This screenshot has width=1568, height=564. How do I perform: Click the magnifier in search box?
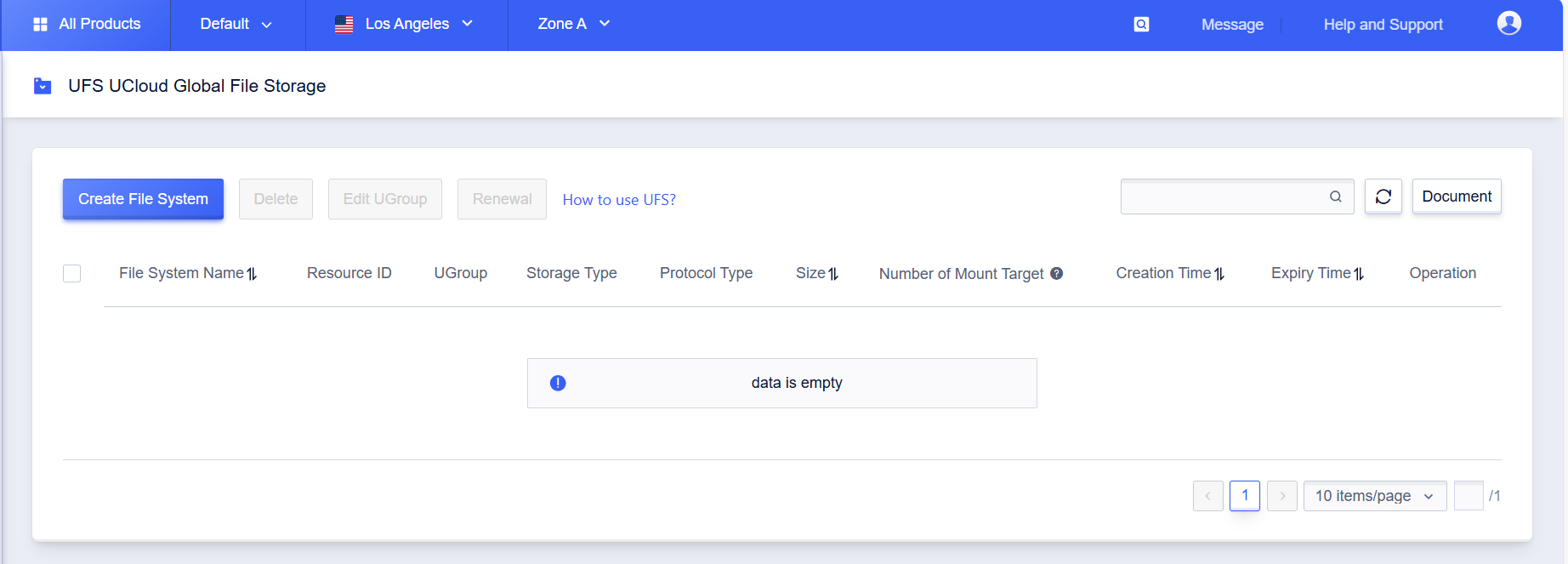pyautogui.click(x=1336, y=197)
